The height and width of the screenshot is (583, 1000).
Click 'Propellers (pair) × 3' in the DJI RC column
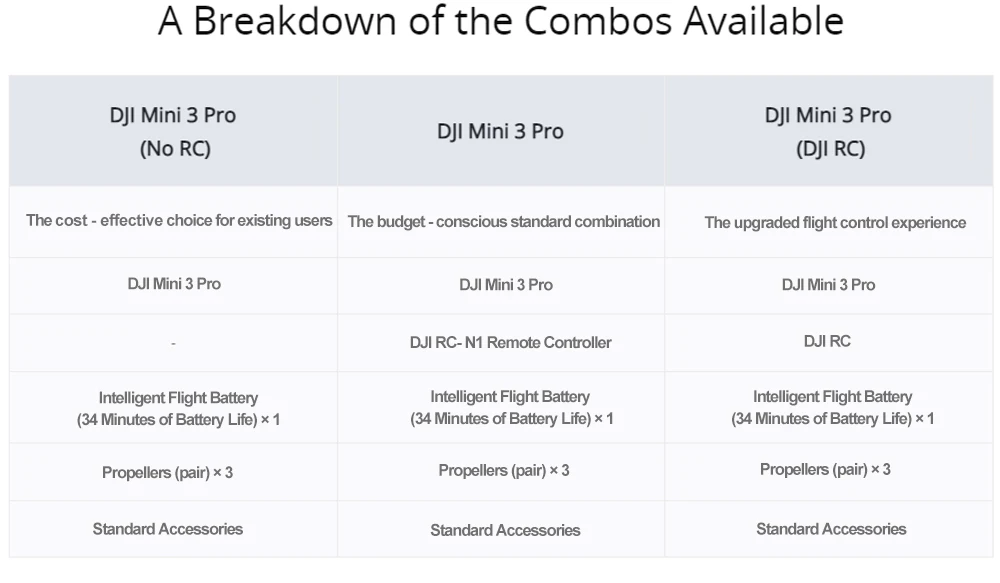click(825, 469)
